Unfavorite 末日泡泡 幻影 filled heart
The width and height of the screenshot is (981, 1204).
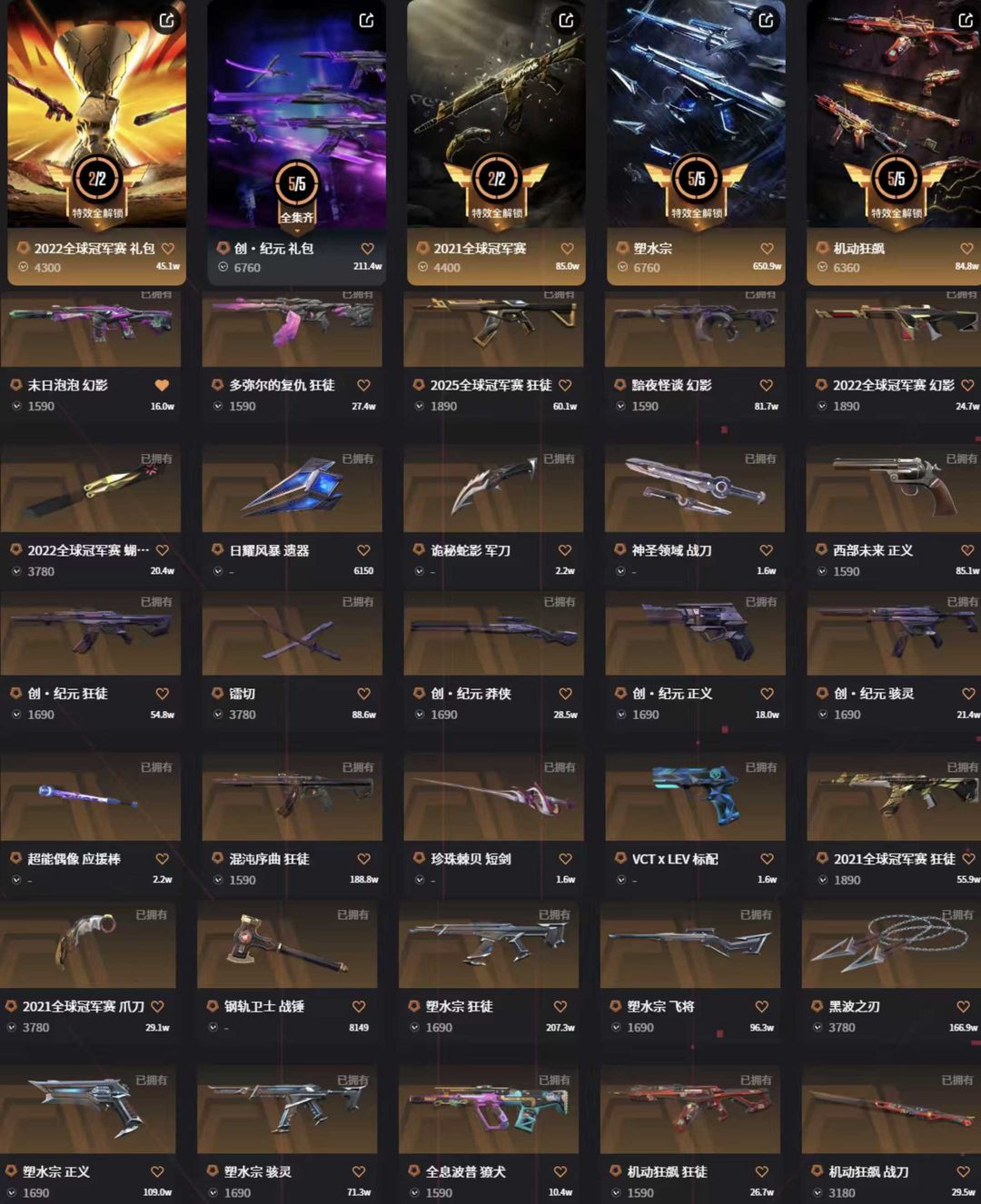[x=162, y=385]
